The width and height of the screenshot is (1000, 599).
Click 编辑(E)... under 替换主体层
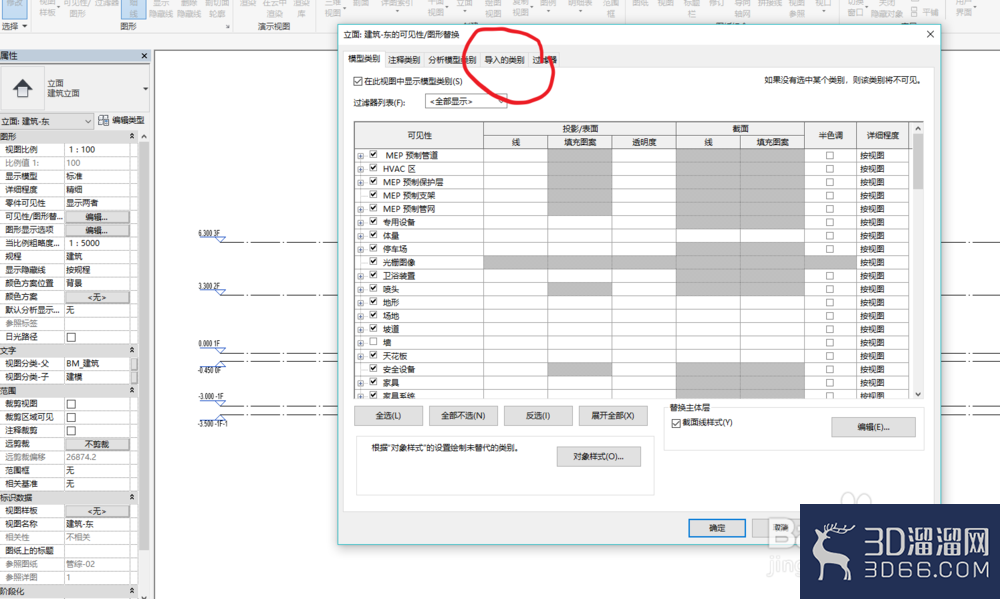click(x=873, y=427)
